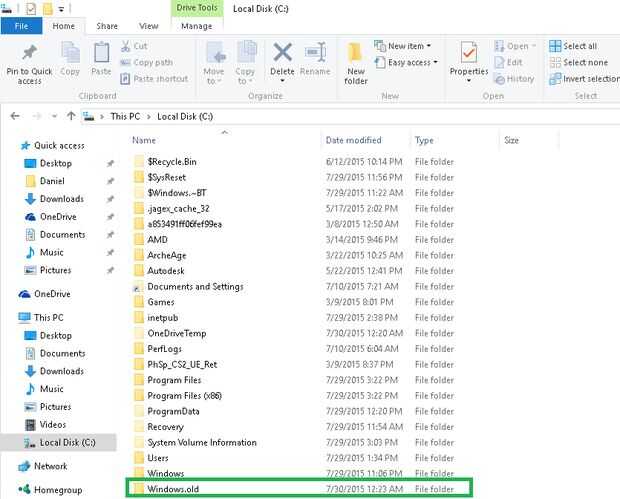Select Quick access in sidebar
The width and height of the screenshot is (620, 499).
[52, 146]
